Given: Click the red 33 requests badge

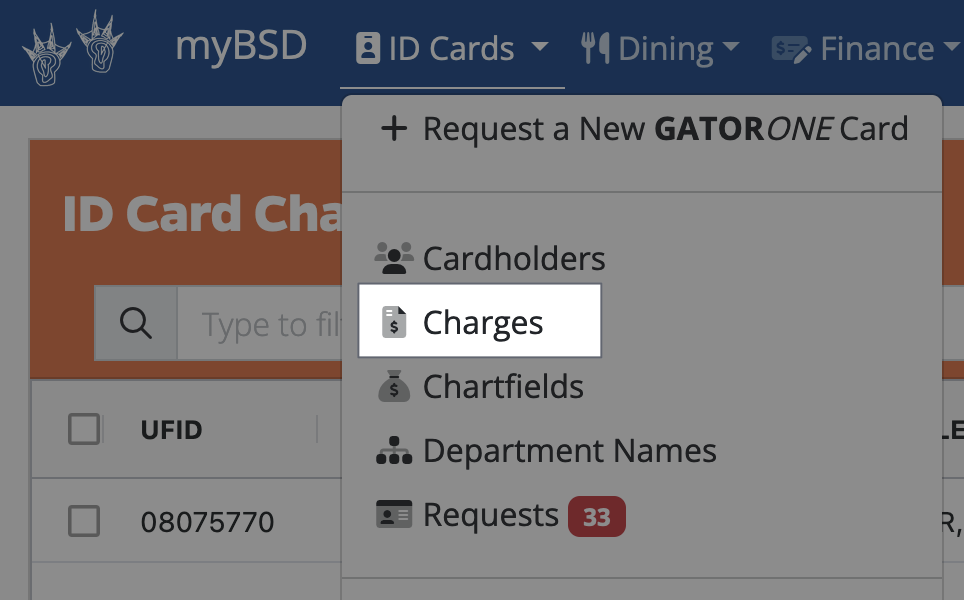Looking at the screenshot, I should coord(596,516).
